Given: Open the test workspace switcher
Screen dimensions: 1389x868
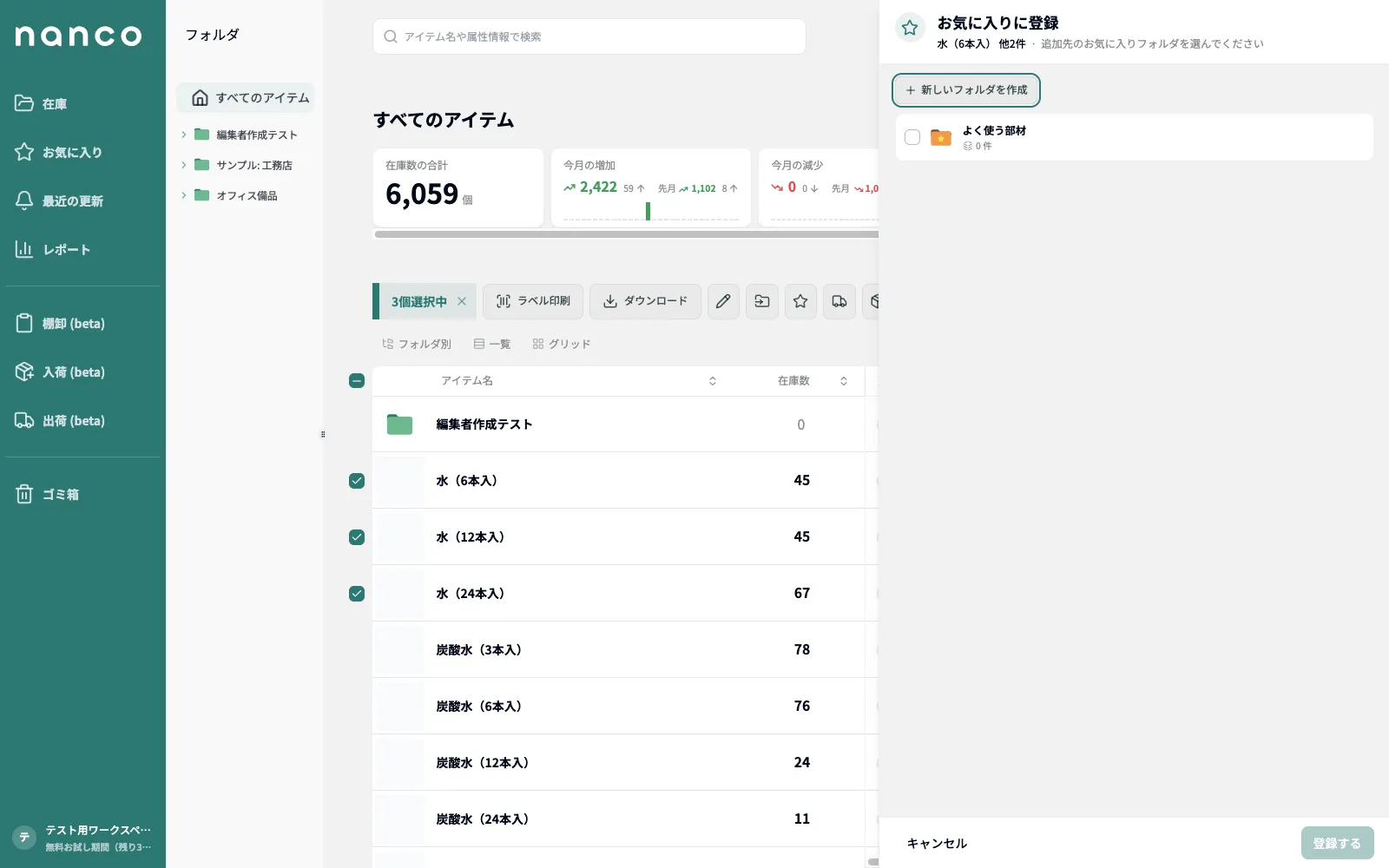Looking at the screenshot, I should [x=82, y=838].
